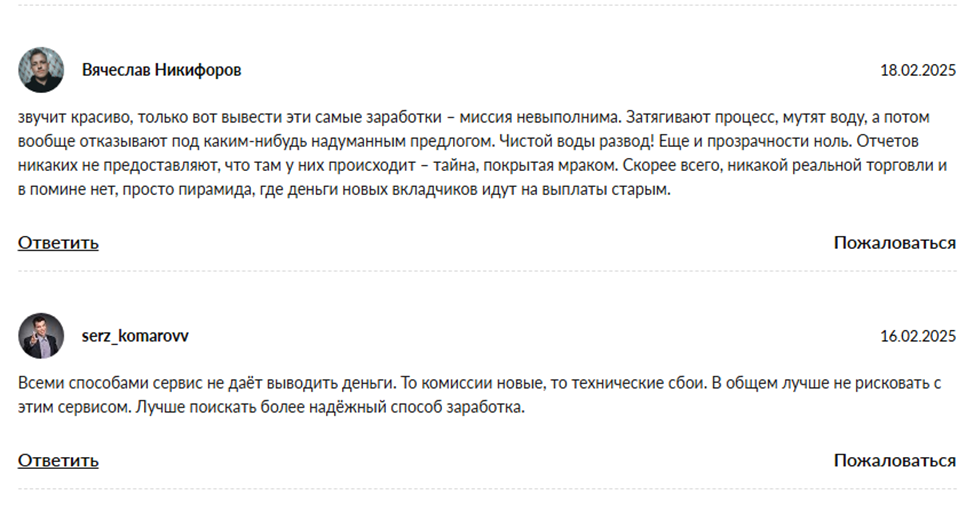Click the 18.02.2025 comment date
974x510 pixels.
917,71
